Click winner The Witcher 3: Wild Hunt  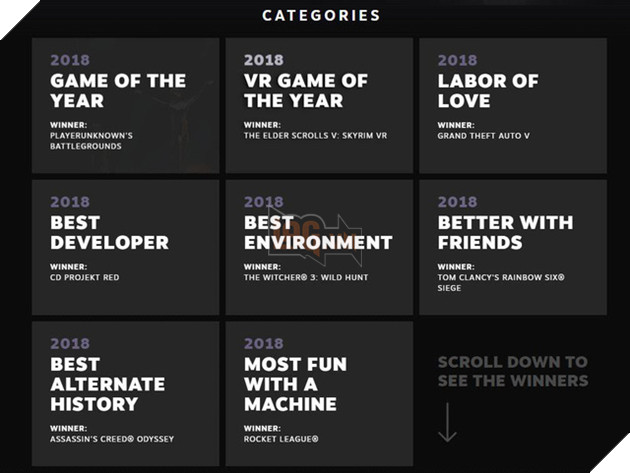coord(306,277)
